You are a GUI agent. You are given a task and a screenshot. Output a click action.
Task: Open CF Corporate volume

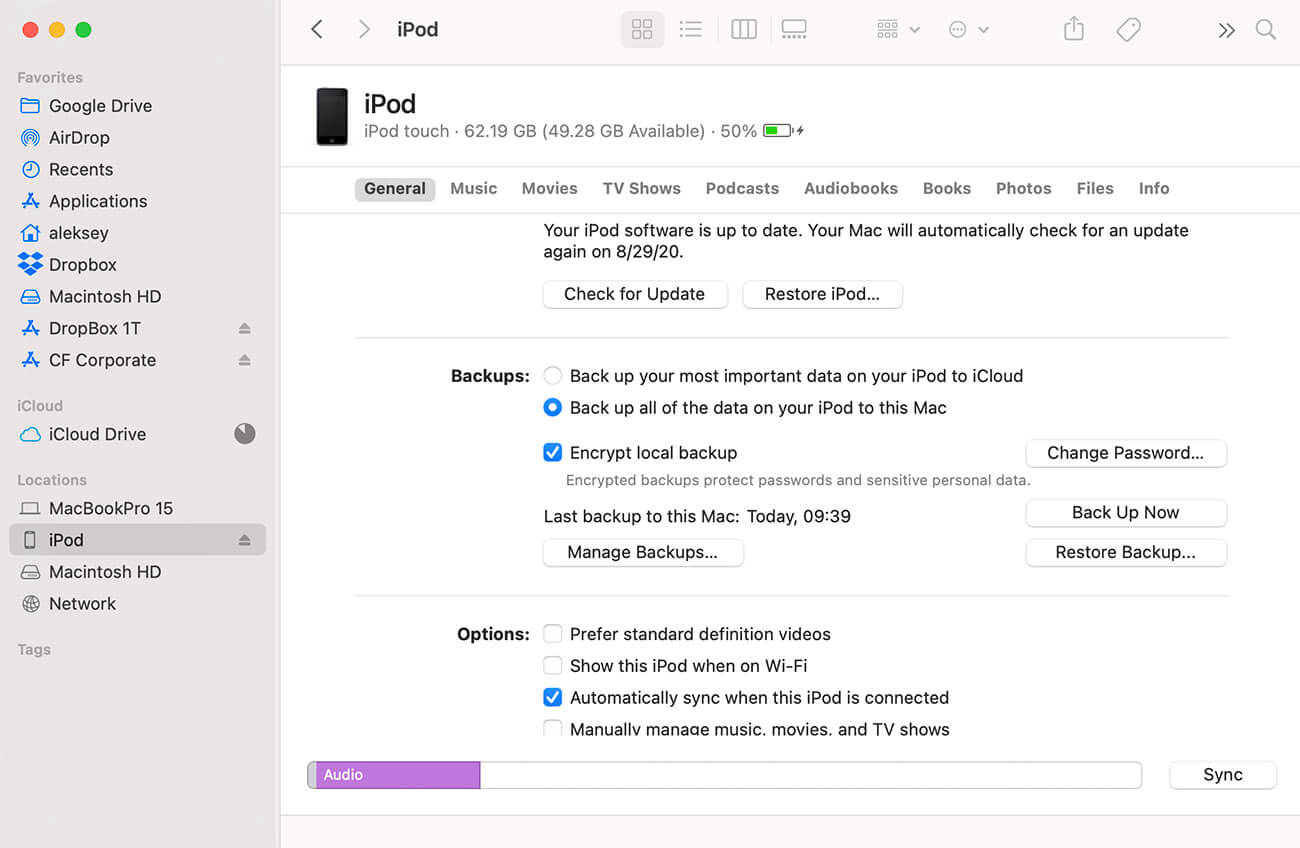coord(102,361)
